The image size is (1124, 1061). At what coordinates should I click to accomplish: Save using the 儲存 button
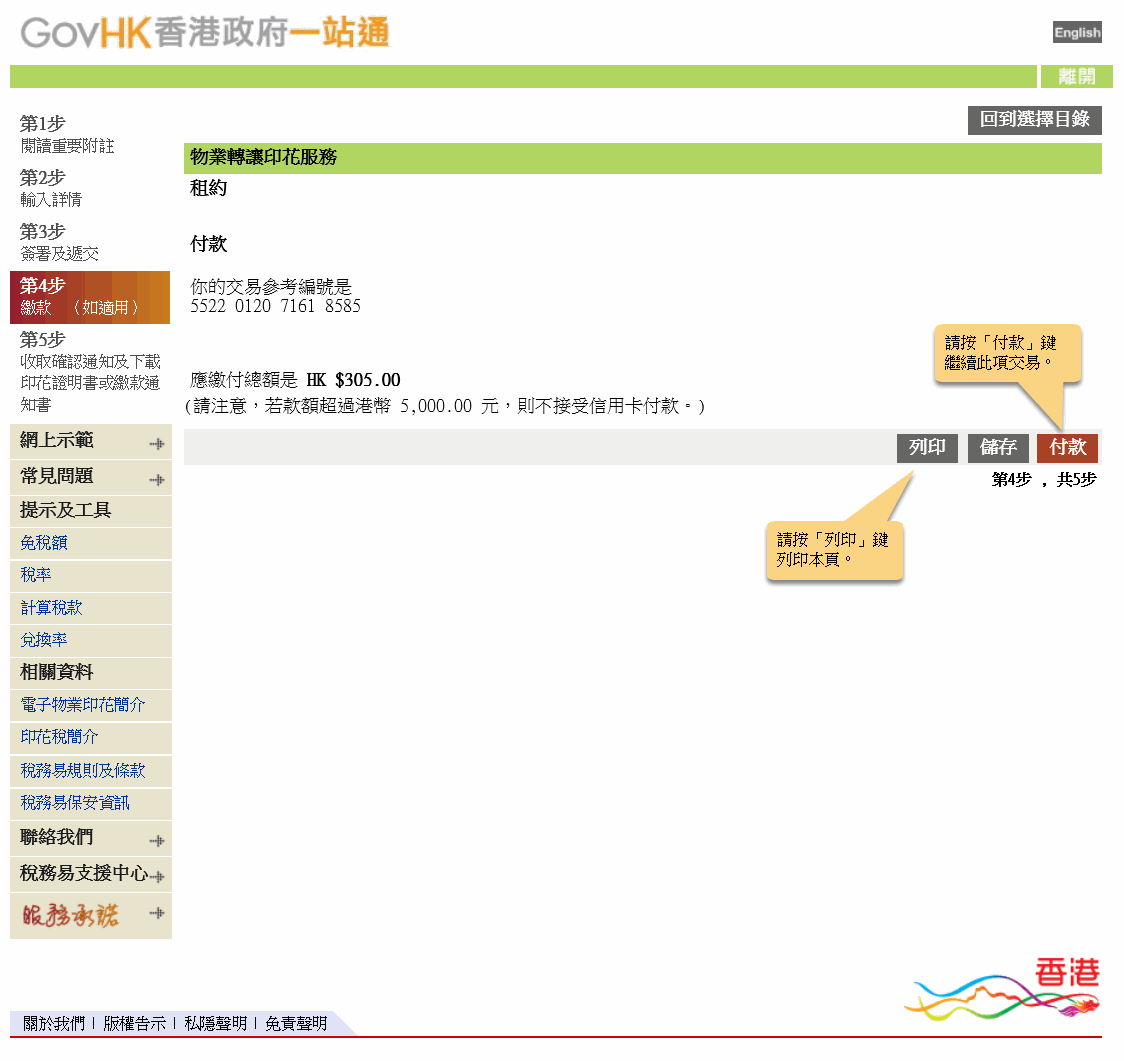coord(998,447)
